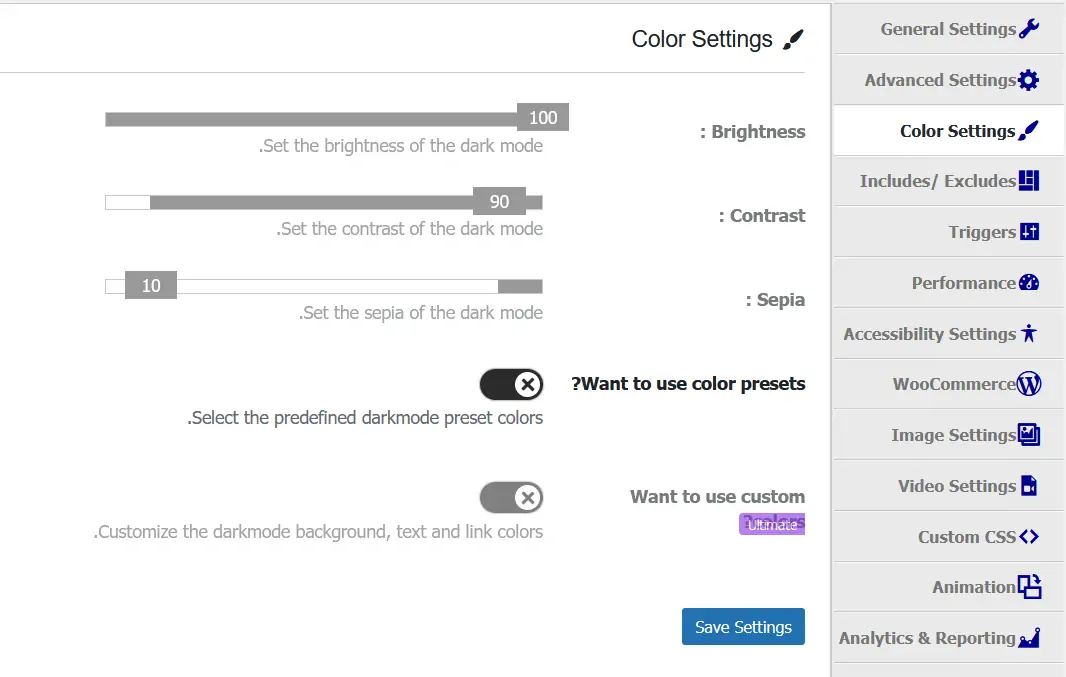Toggle the color presets switch
The image size is (1066, 677).
[511, 384]
